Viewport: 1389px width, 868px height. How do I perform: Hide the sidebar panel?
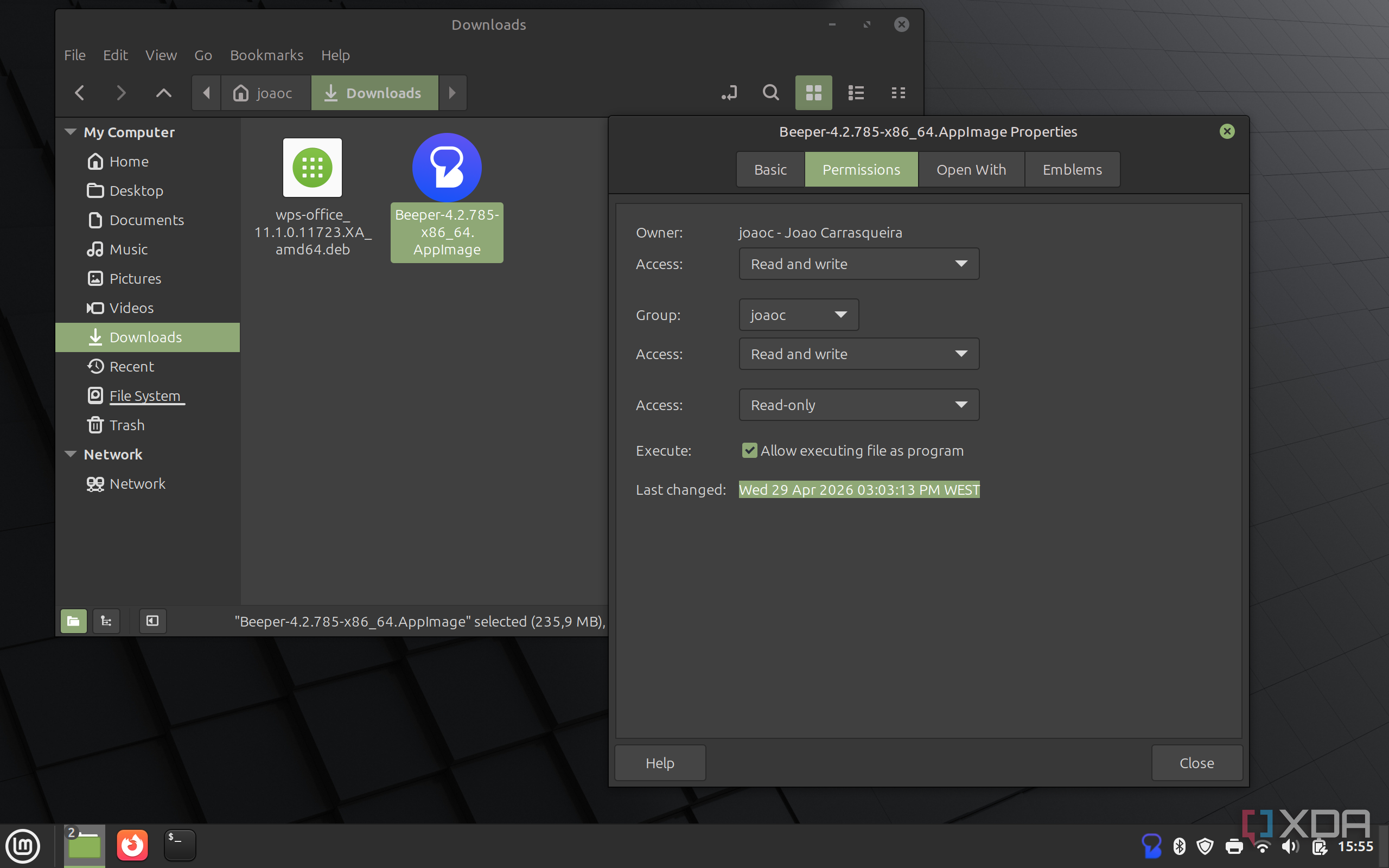pos(152,621)
